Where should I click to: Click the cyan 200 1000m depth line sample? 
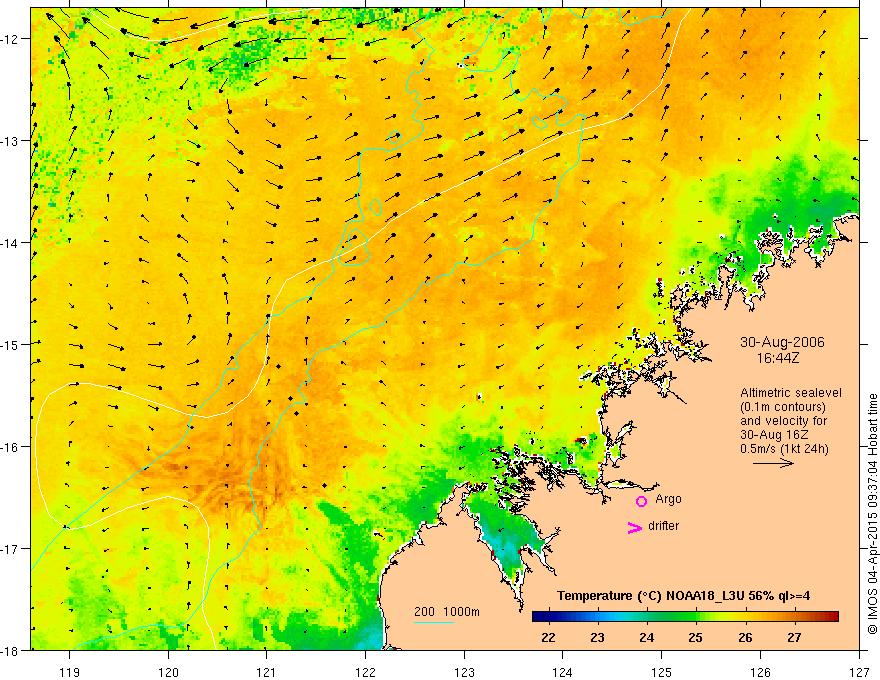(x=434, y=622)
